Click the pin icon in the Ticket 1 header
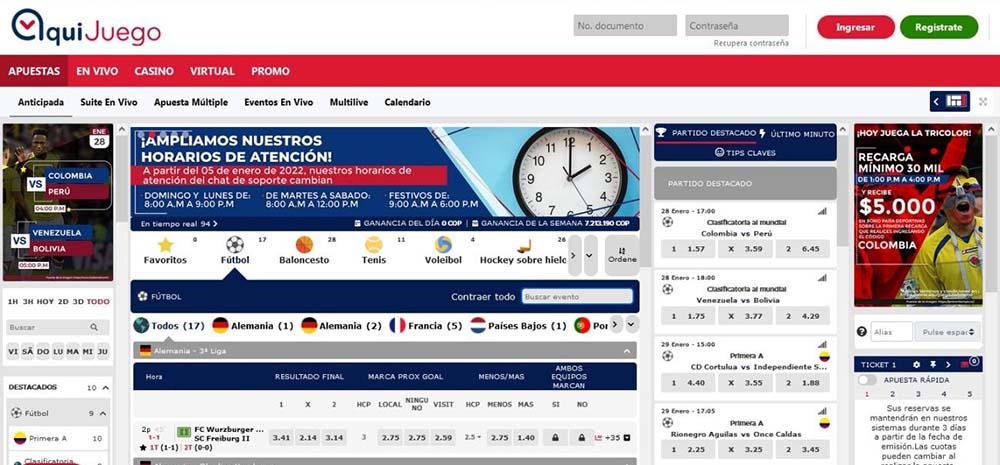This screenshot has width=1000, height=465. click(932, 365)
